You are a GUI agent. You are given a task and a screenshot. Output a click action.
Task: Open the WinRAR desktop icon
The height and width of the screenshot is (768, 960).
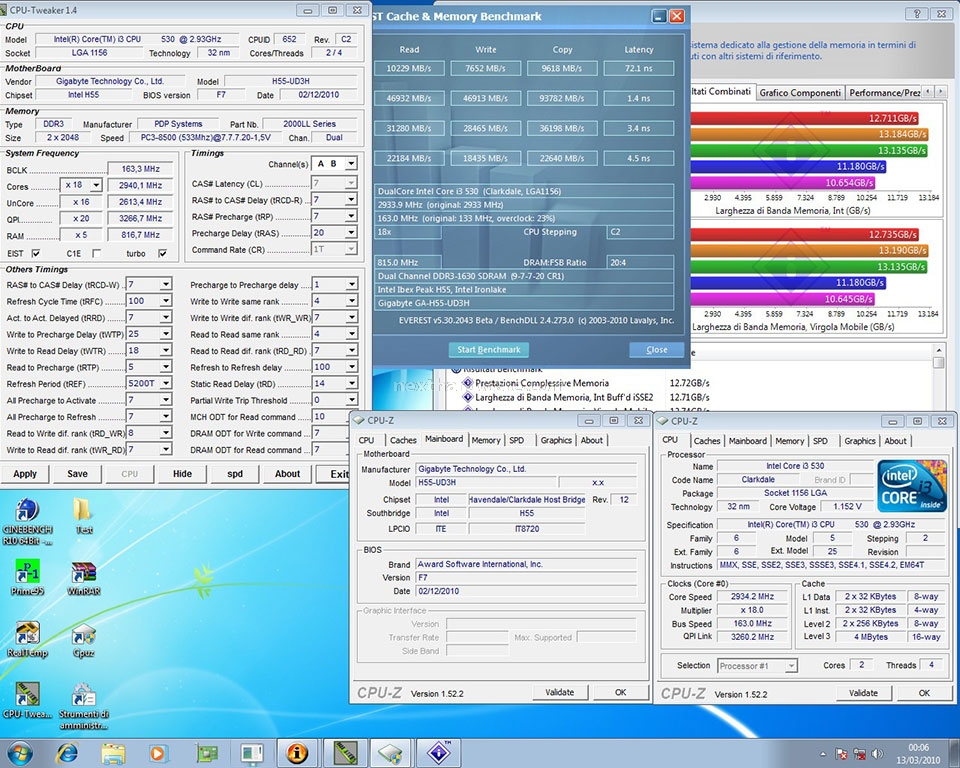pos(83,578)
